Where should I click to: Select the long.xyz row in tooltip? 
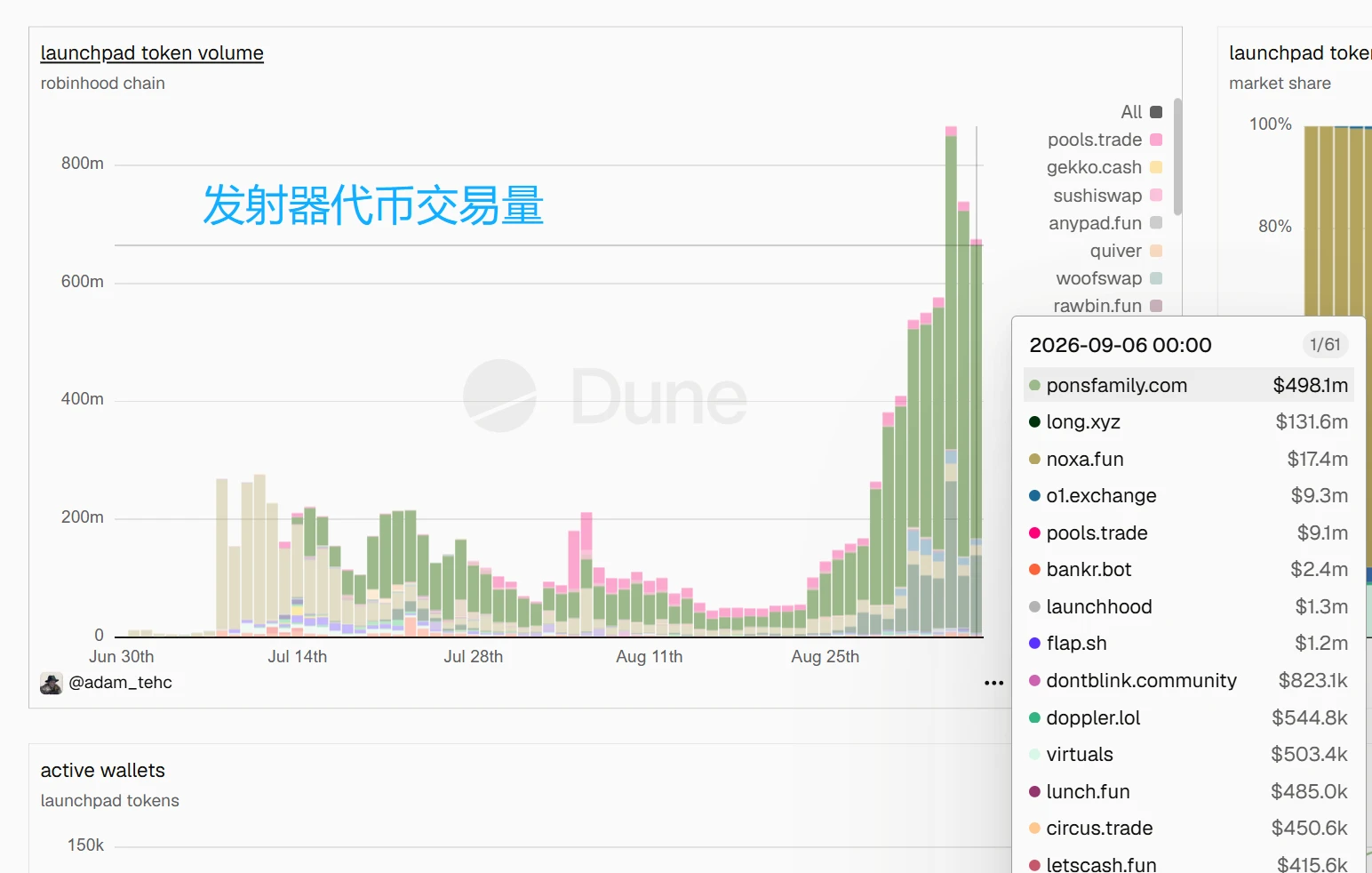coord(1188,422)
